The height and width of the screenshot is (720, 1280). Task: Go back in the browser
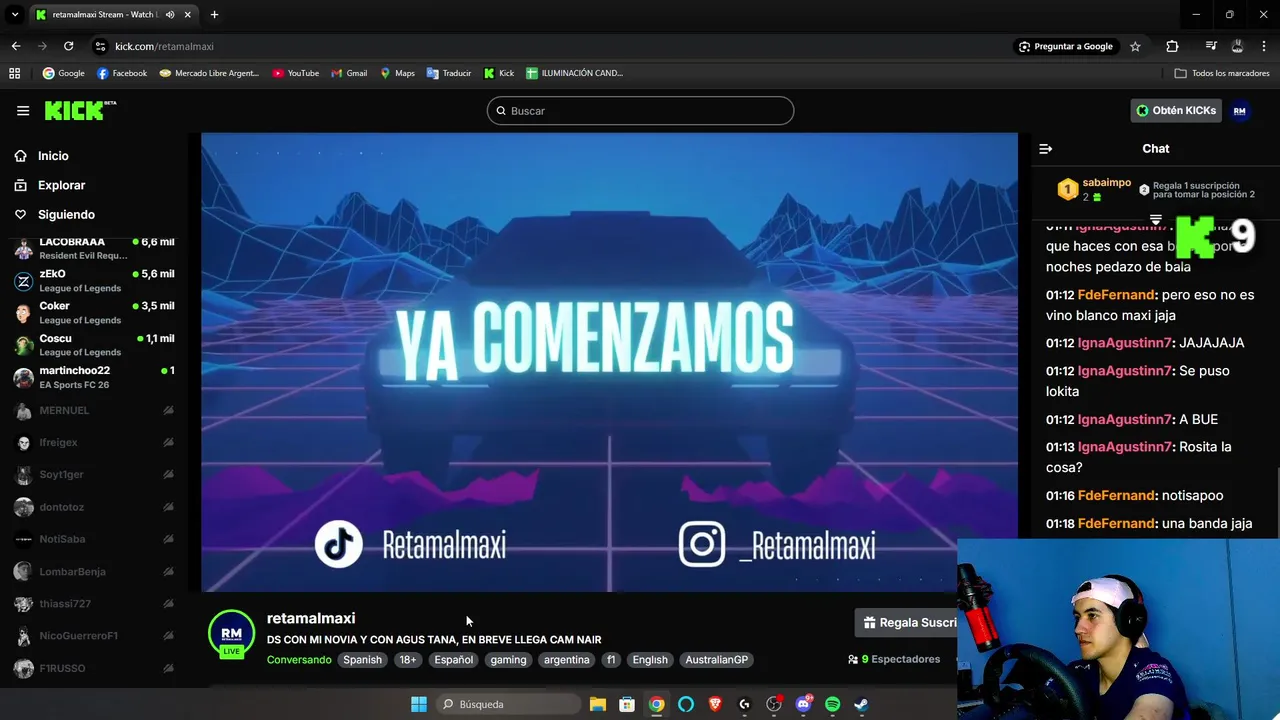point(16,46)
